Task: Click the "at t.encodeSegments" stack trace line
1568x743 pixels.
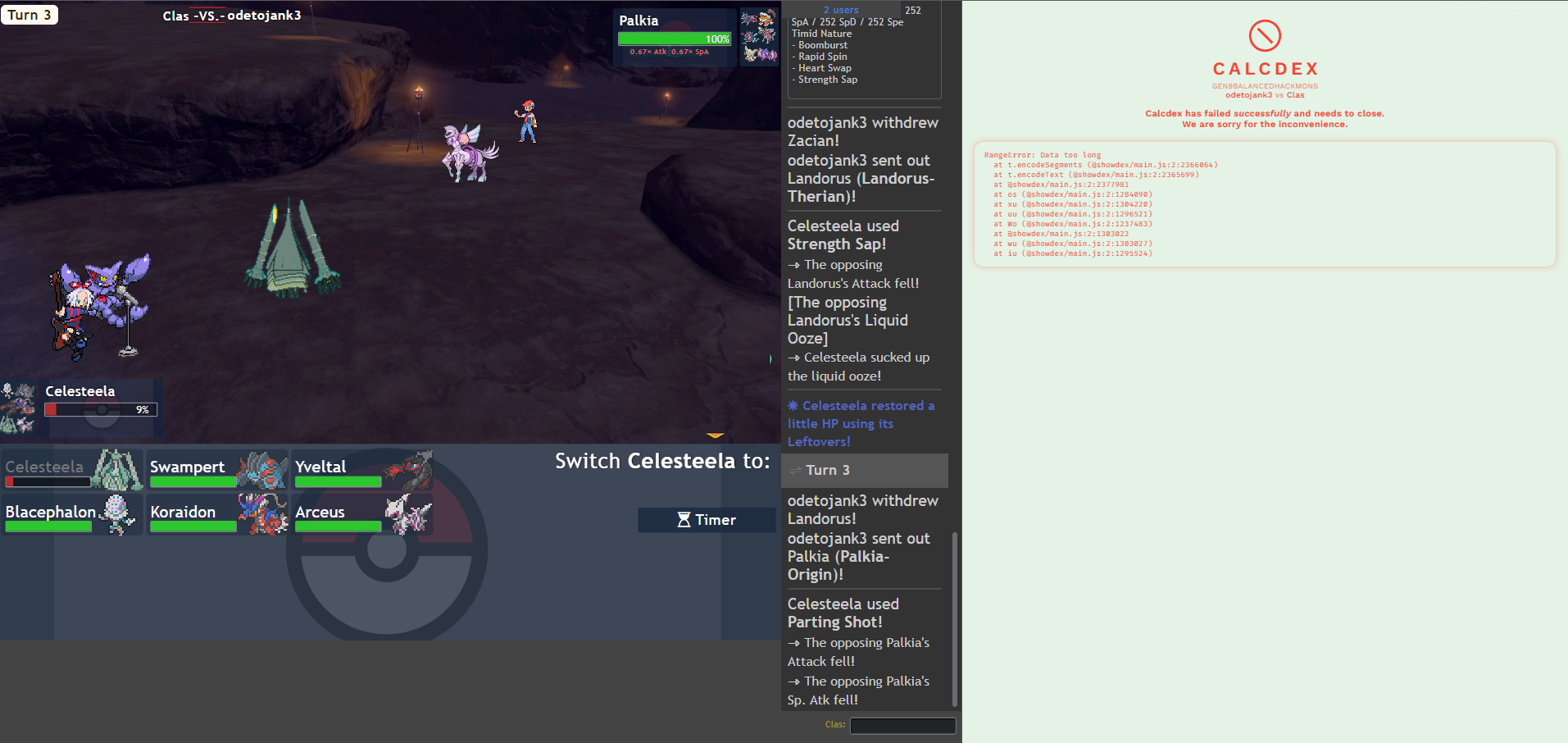Action: [x=1106, y=165]
